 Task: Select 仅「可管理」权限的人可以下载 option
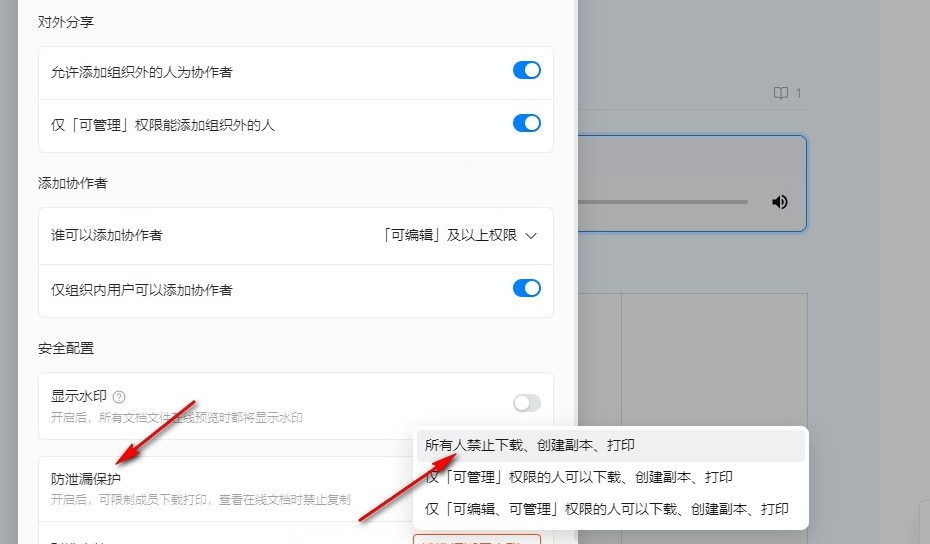point(611,477)
